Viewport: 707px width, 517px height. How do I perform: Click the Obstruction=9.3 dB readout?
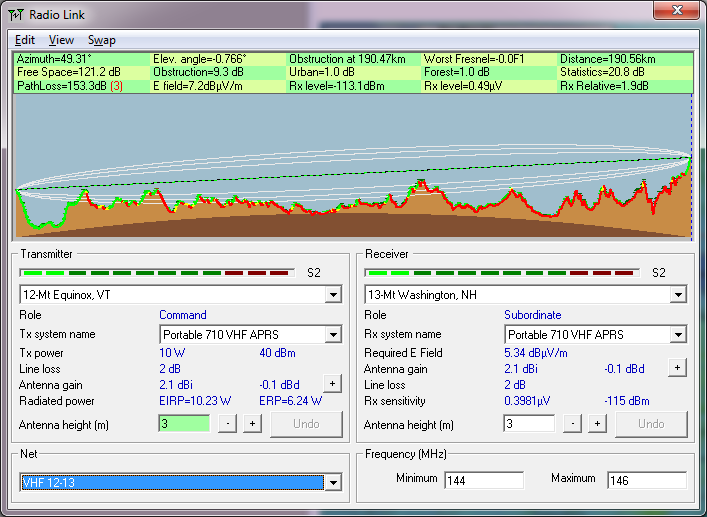pyautogui.click(x=198, y=72)
